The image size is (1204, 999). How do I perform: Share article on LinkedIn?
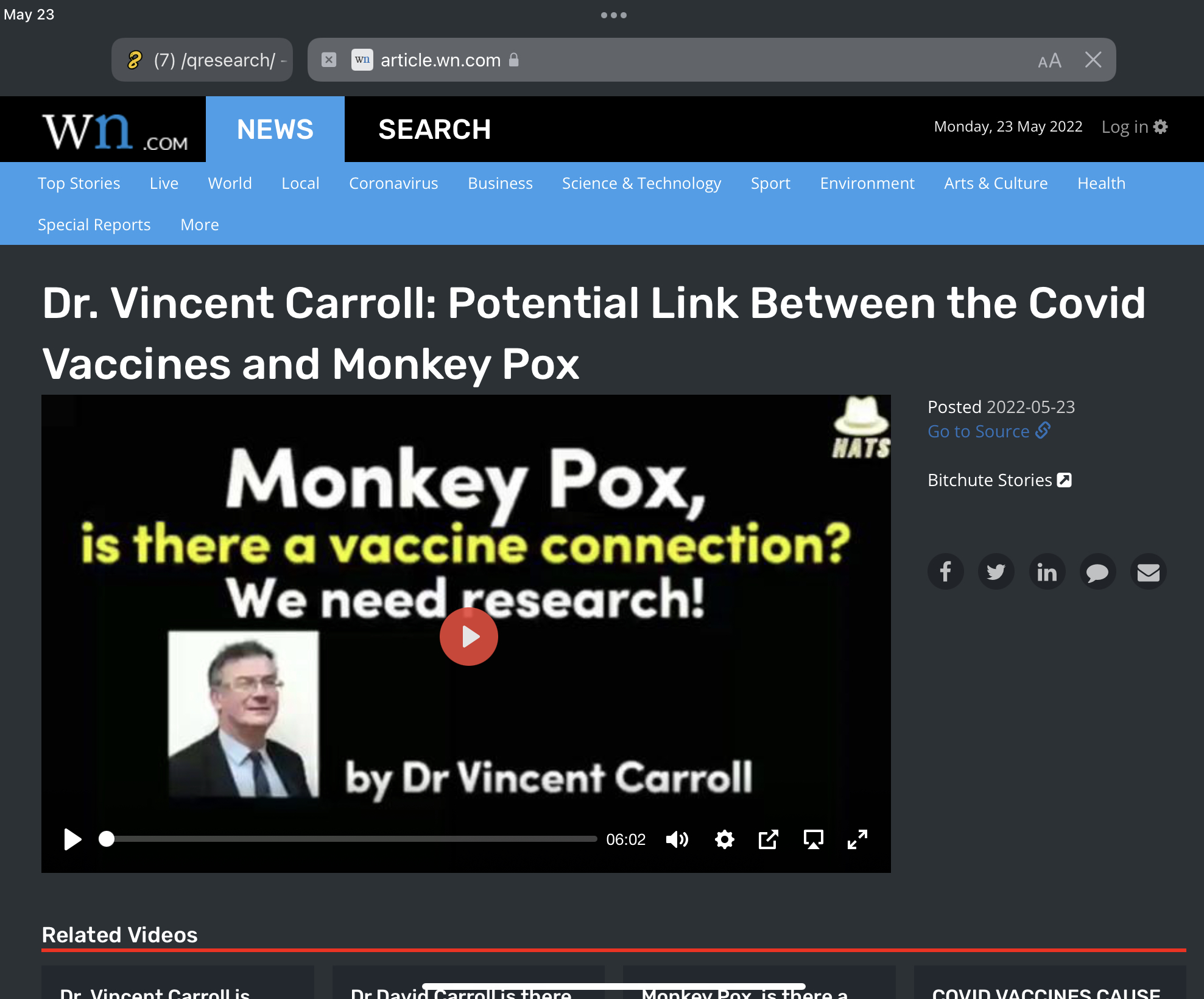pyautogui.click(x=1047, y=571)
